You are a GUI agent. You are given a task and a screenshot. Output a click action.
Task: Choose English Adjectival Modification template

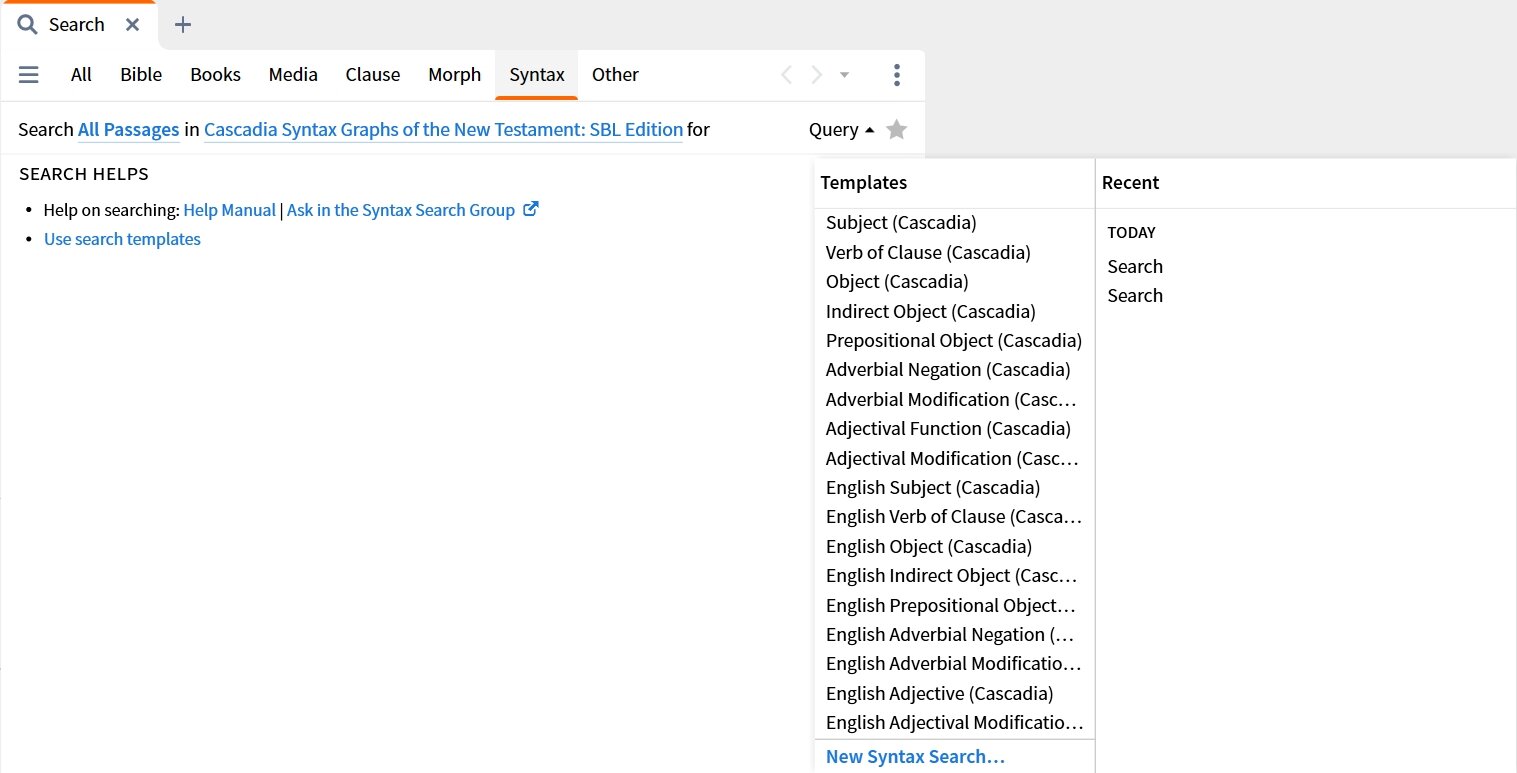coord(954,723)
